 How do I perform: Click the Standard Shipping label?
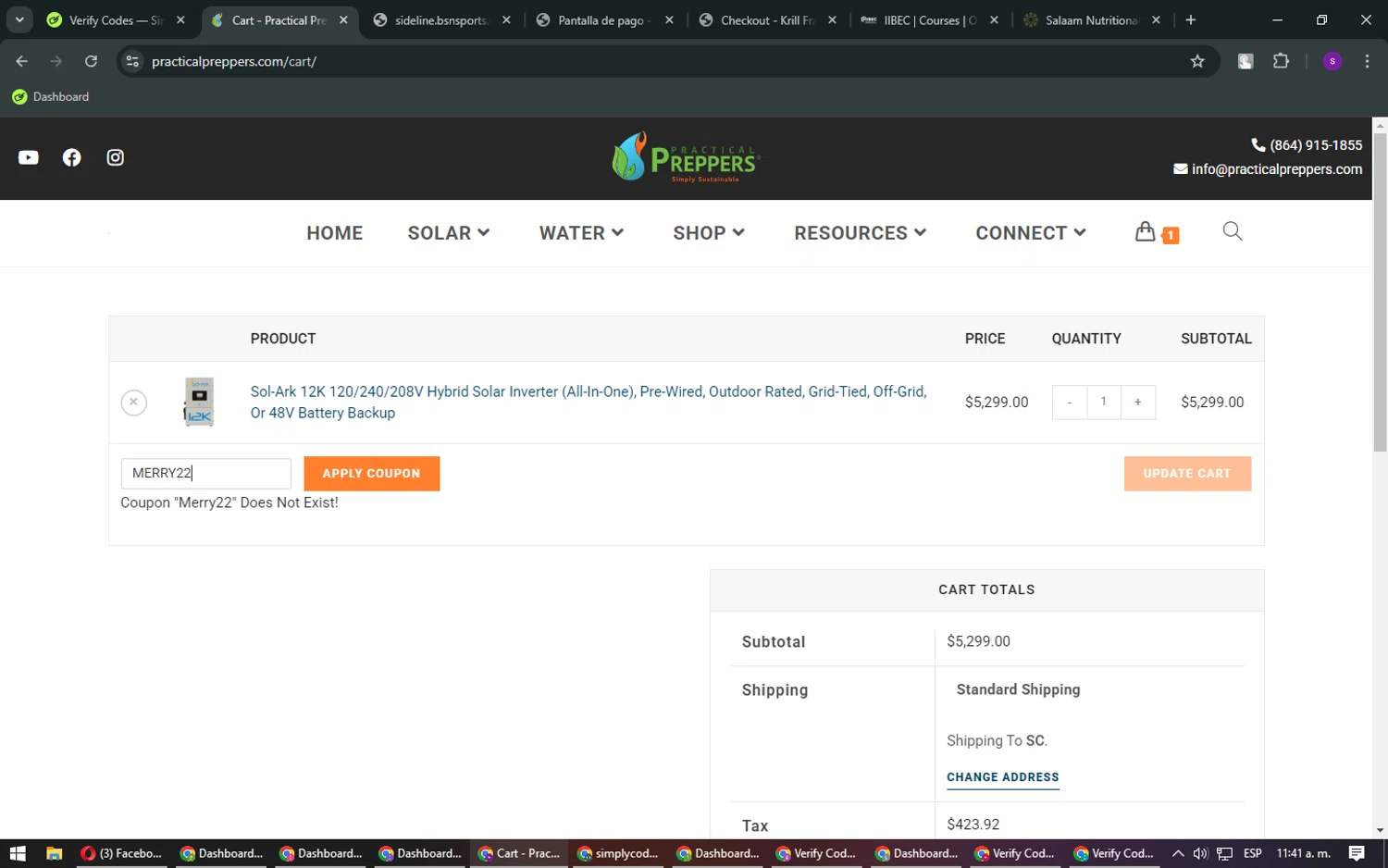pos(1018,689)
